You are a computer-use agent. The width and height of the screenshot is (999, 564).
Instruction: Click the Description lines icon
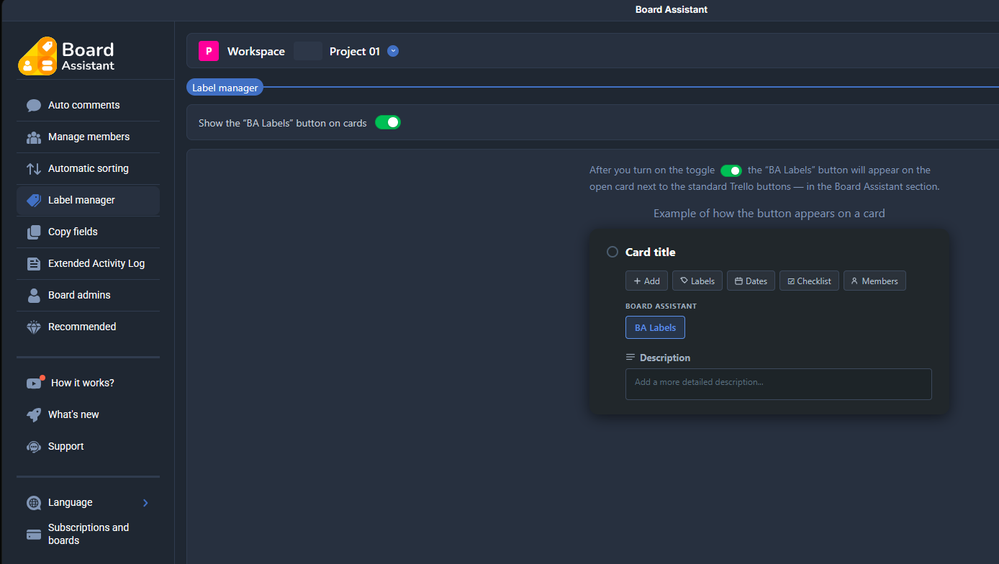coord(630,358)
